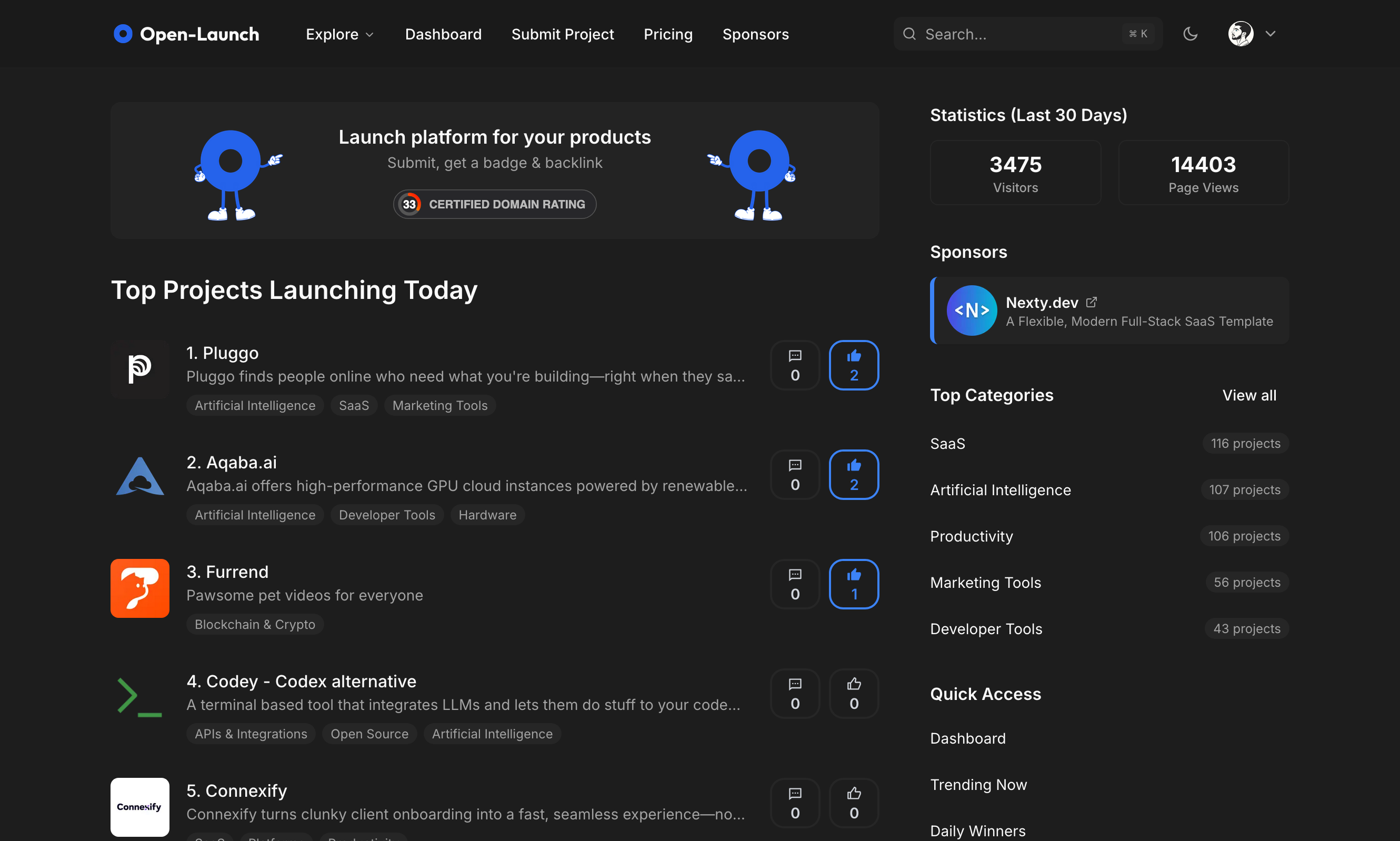
Task: Click View all categories
Action: [1249, 395]
